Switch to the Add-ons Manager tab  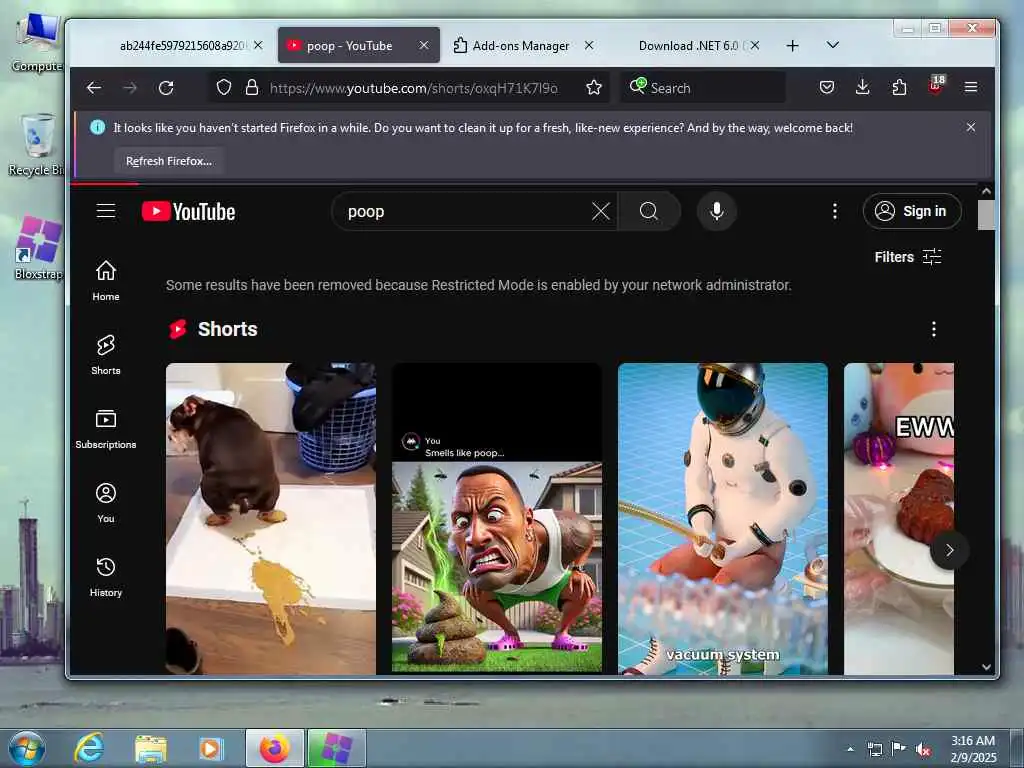[520, 46]
